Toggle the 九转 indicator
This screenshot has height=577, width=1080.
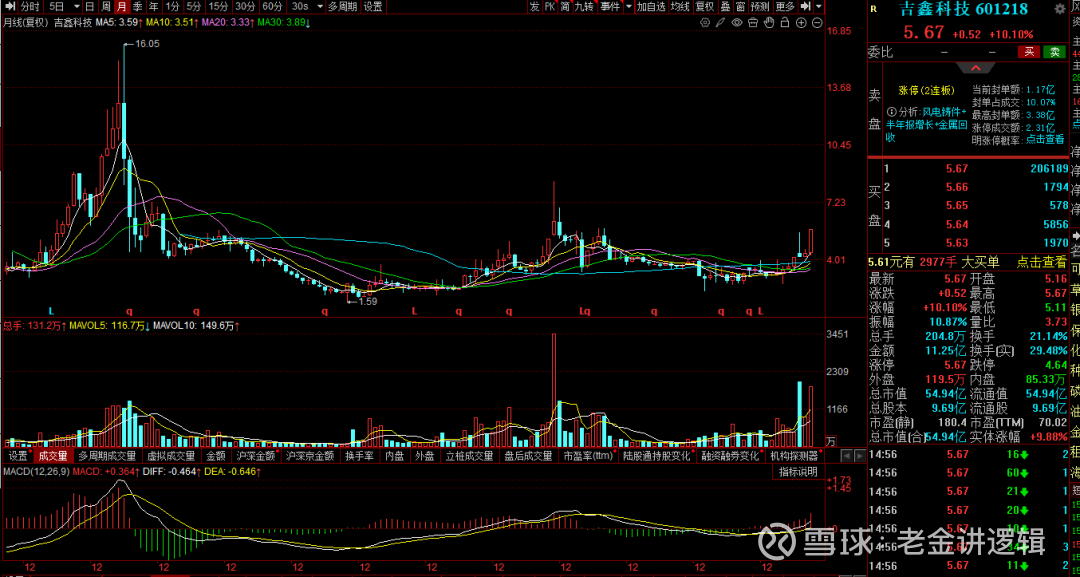(584, 7)
